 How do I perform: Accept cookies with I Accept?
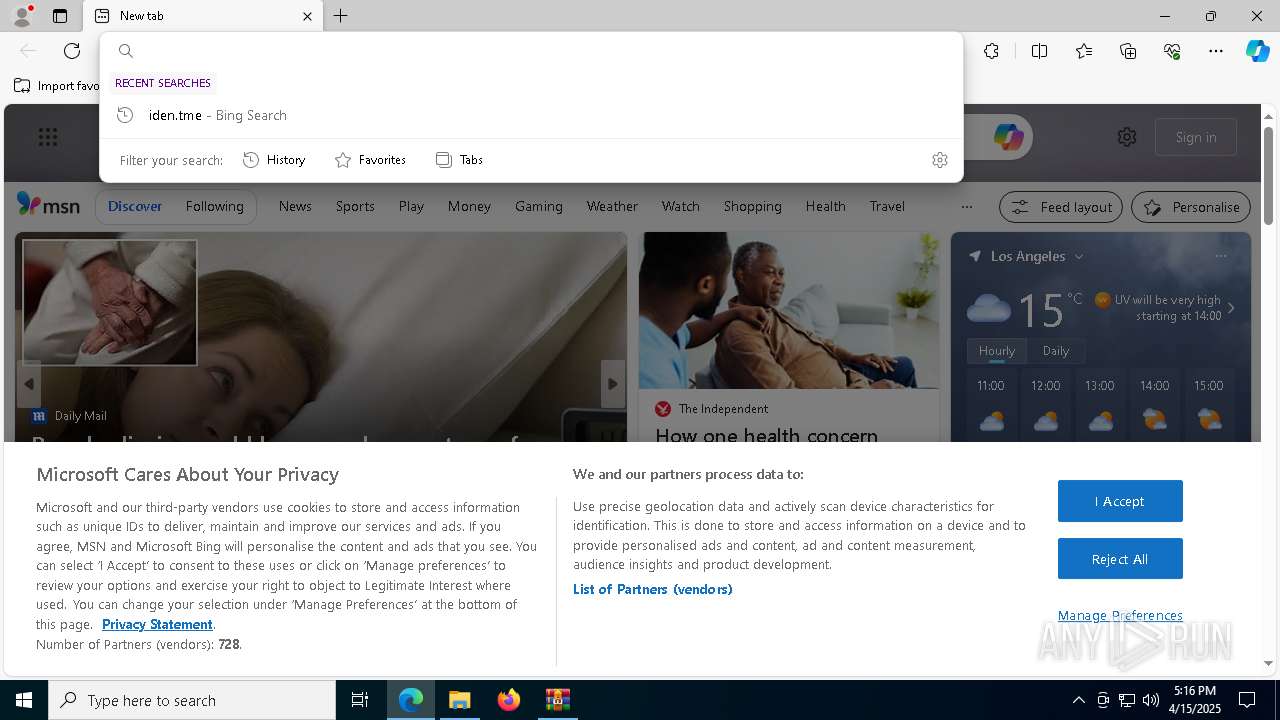[1120, 501]
